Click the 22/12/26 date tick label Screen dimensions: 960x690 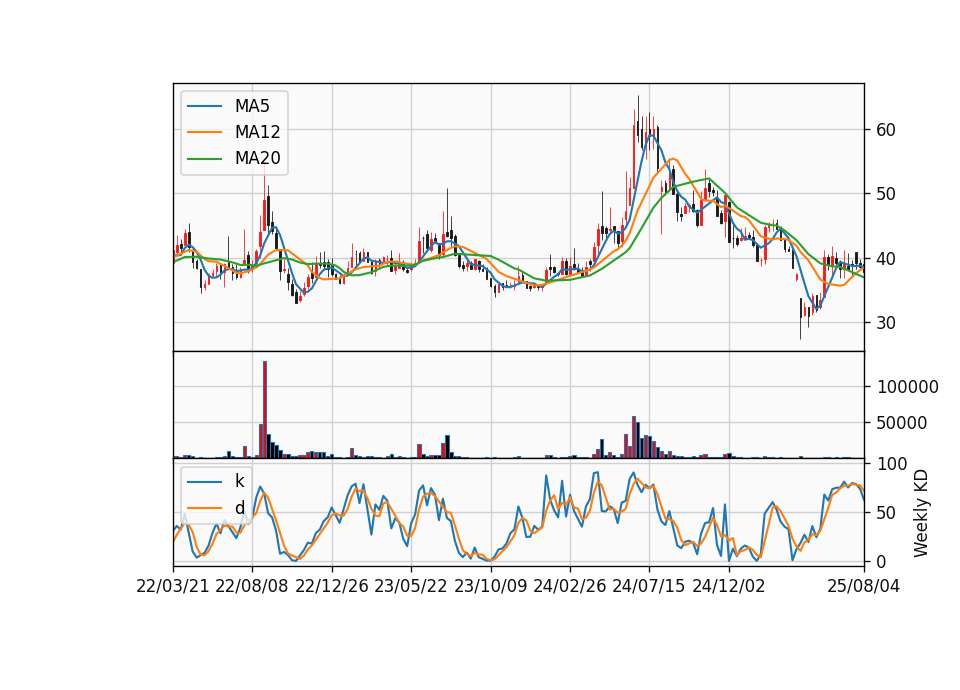click(x=332, y=586)
